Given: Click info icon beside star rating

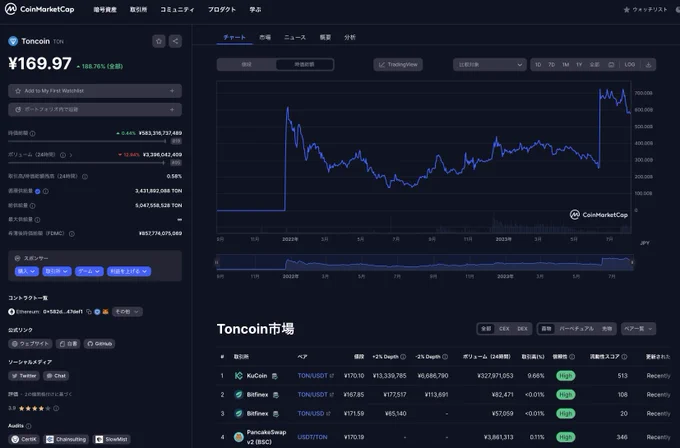Looking at the screenshot, I should coord(56,408).
